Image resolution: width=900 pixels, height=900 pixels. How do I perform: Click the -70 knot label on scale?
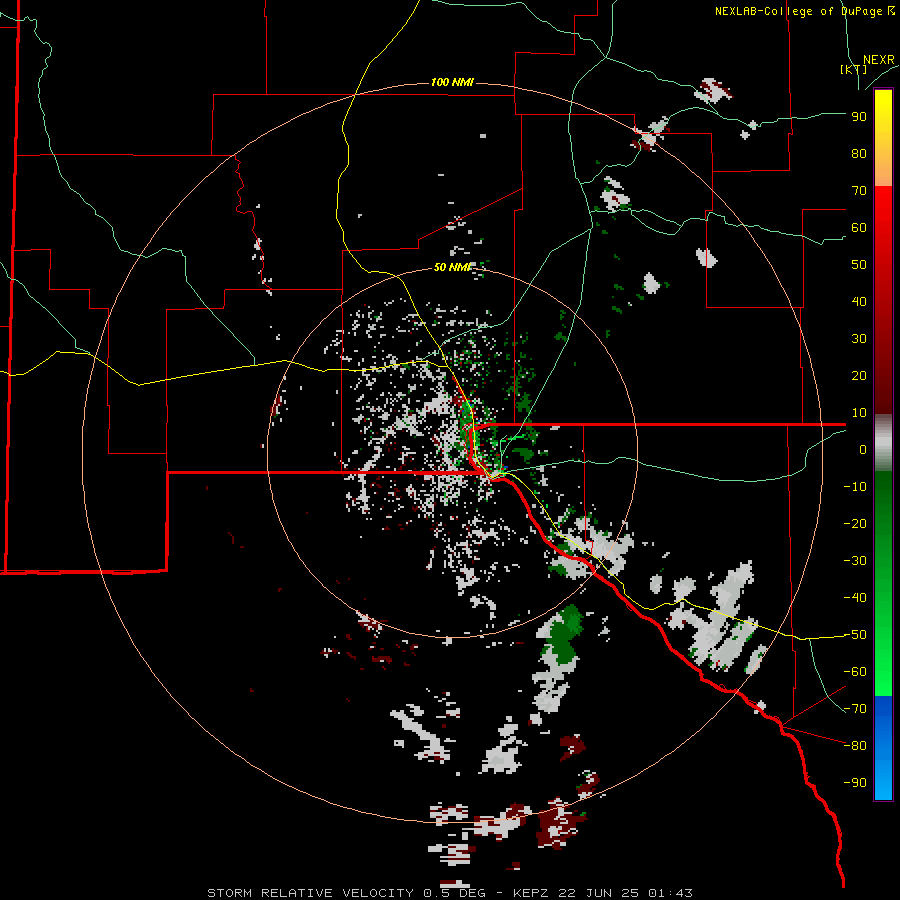855,709
